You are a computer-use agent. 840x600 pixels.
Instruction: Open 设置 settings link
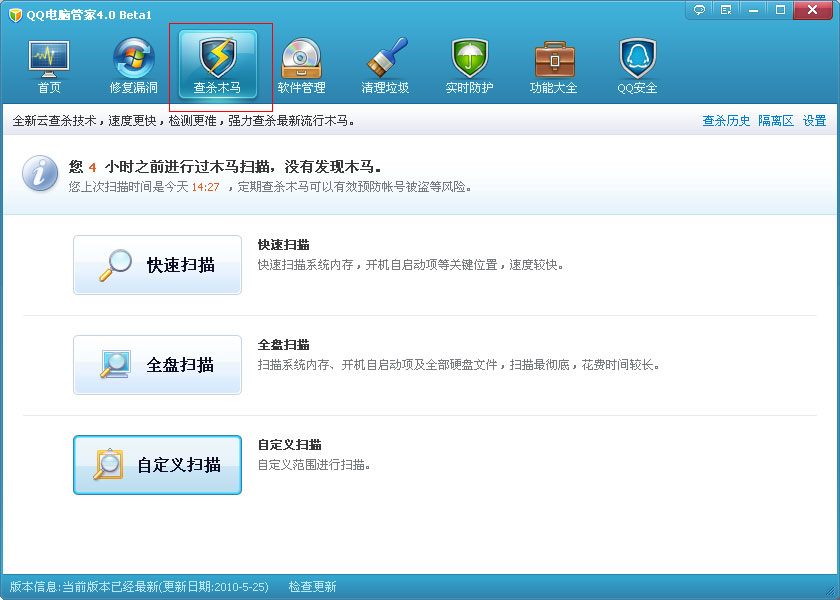(x=814, y=121)
